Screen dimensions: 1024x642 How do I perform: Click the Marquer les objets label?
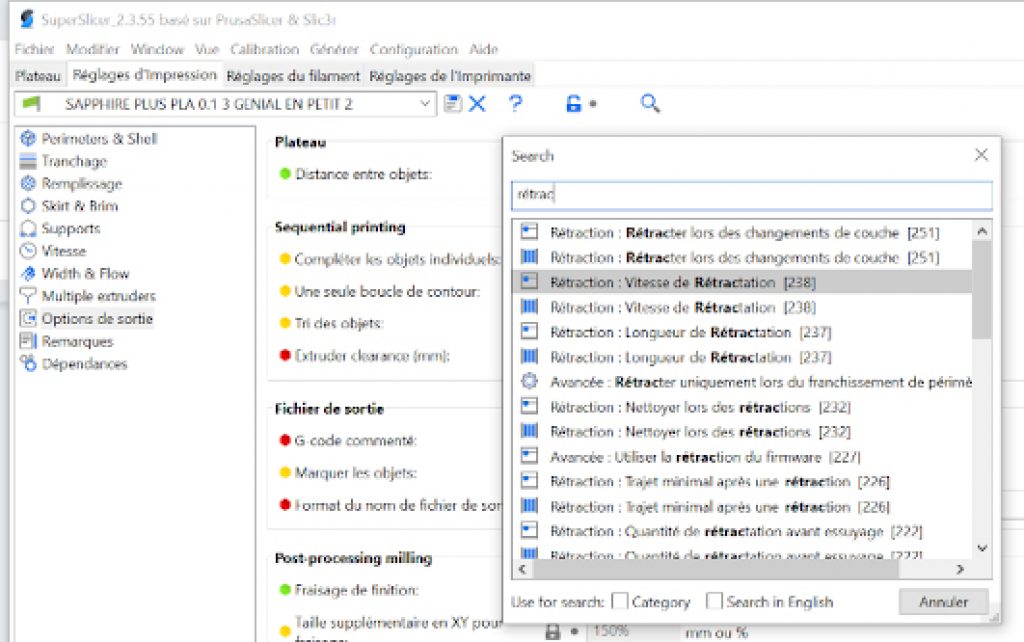356,473
